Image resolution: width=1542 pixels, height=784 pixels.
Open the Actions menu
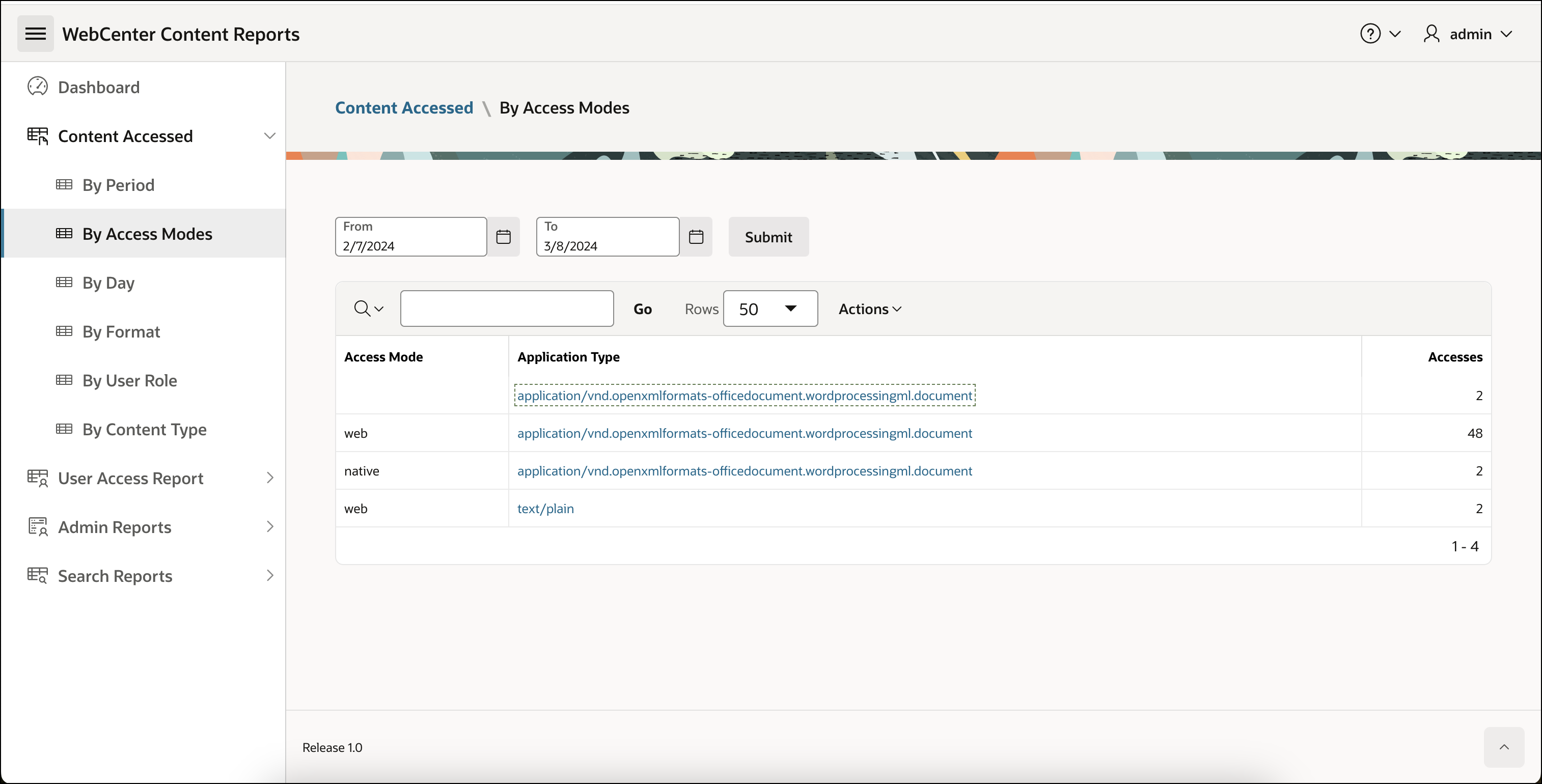pos(870,309)
